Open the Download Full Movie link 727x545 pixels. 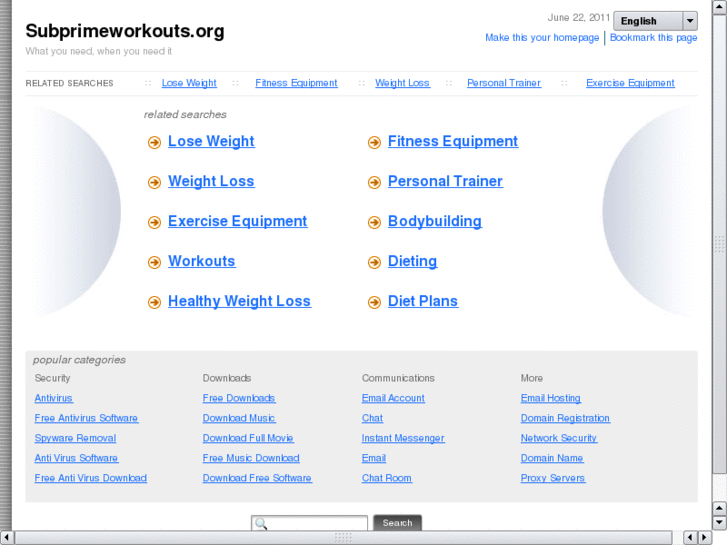[248, 438]
